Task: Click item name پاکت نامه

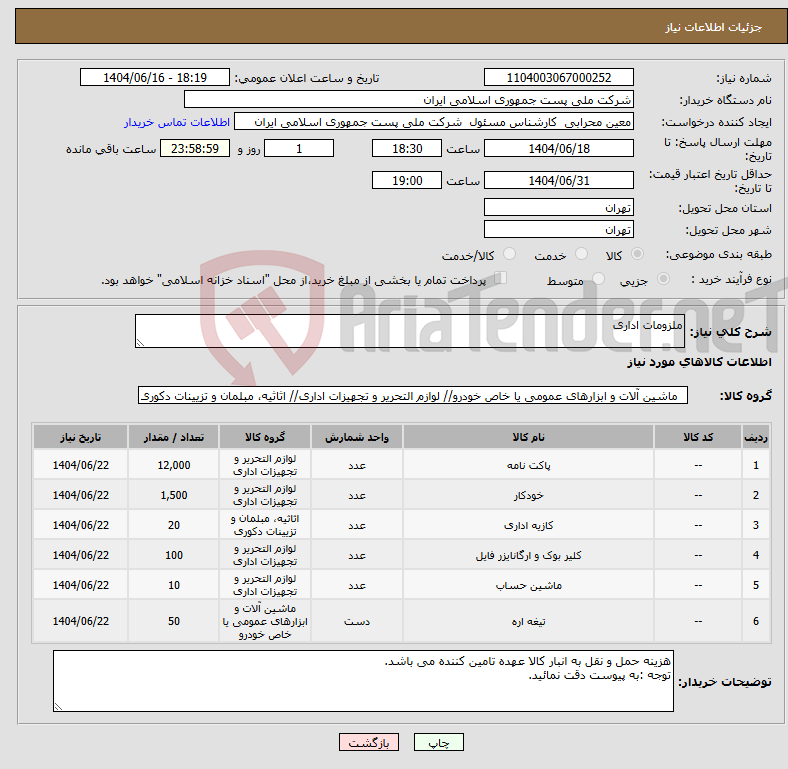Action: pyautogui.click(x=528, y=465)
